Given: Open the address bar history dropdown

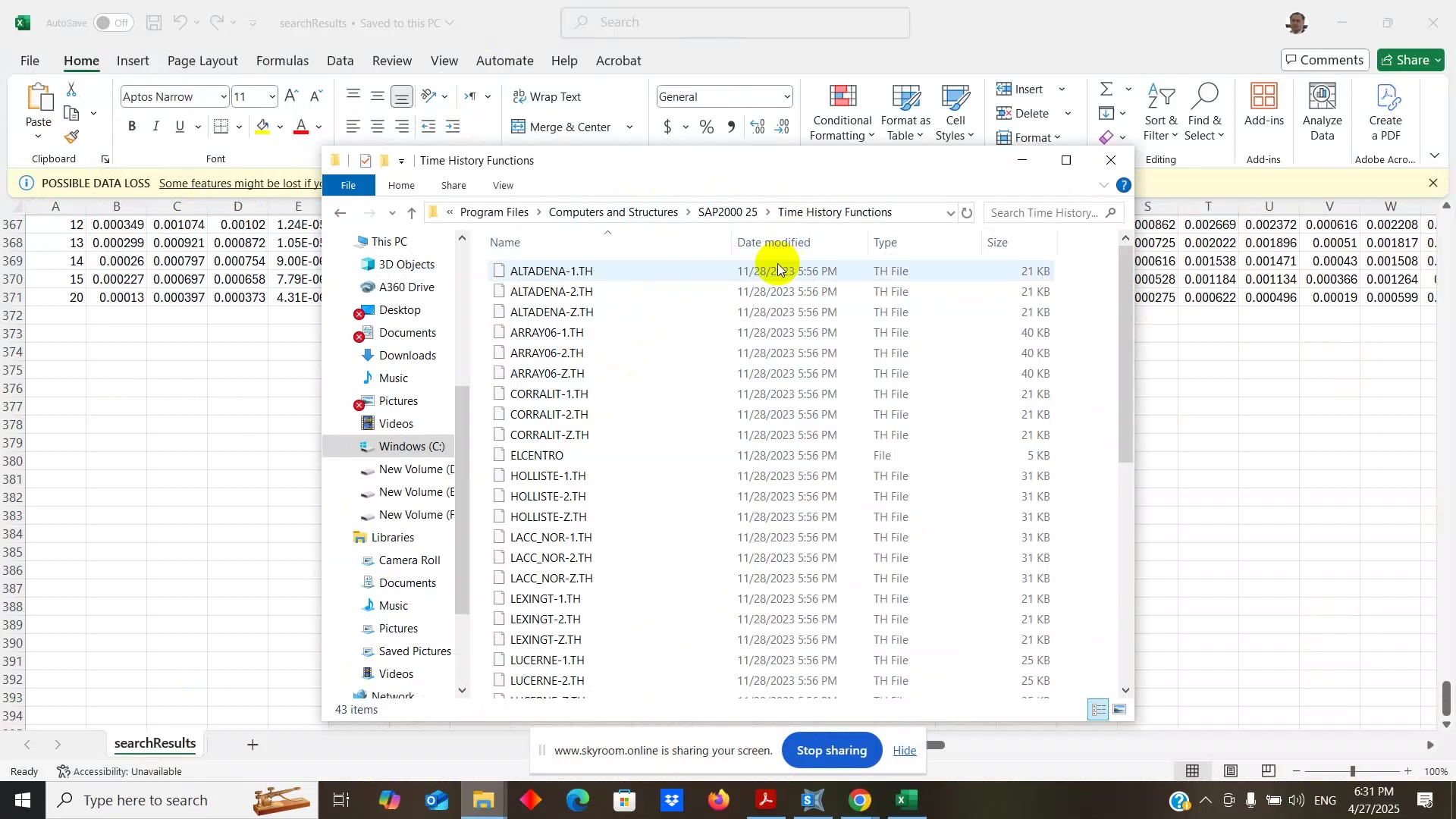Looking at the screenshot, I should tap(950, 213).
